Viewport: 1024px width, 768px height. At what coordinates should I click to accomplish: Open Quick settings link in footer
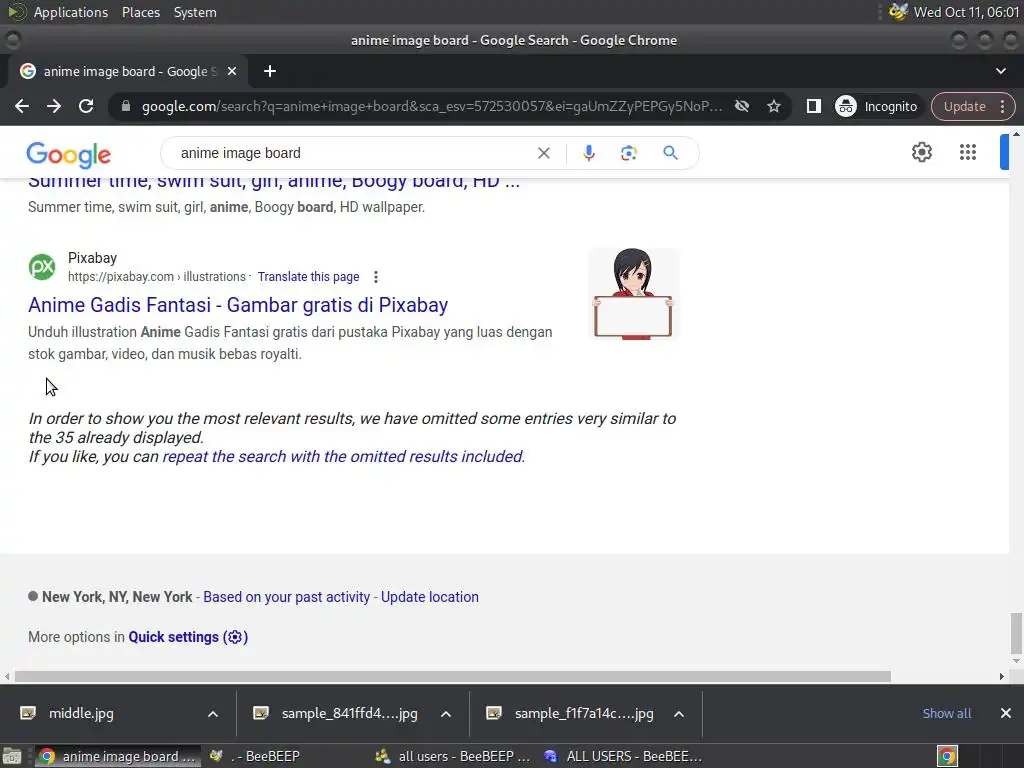click(188, 637)
